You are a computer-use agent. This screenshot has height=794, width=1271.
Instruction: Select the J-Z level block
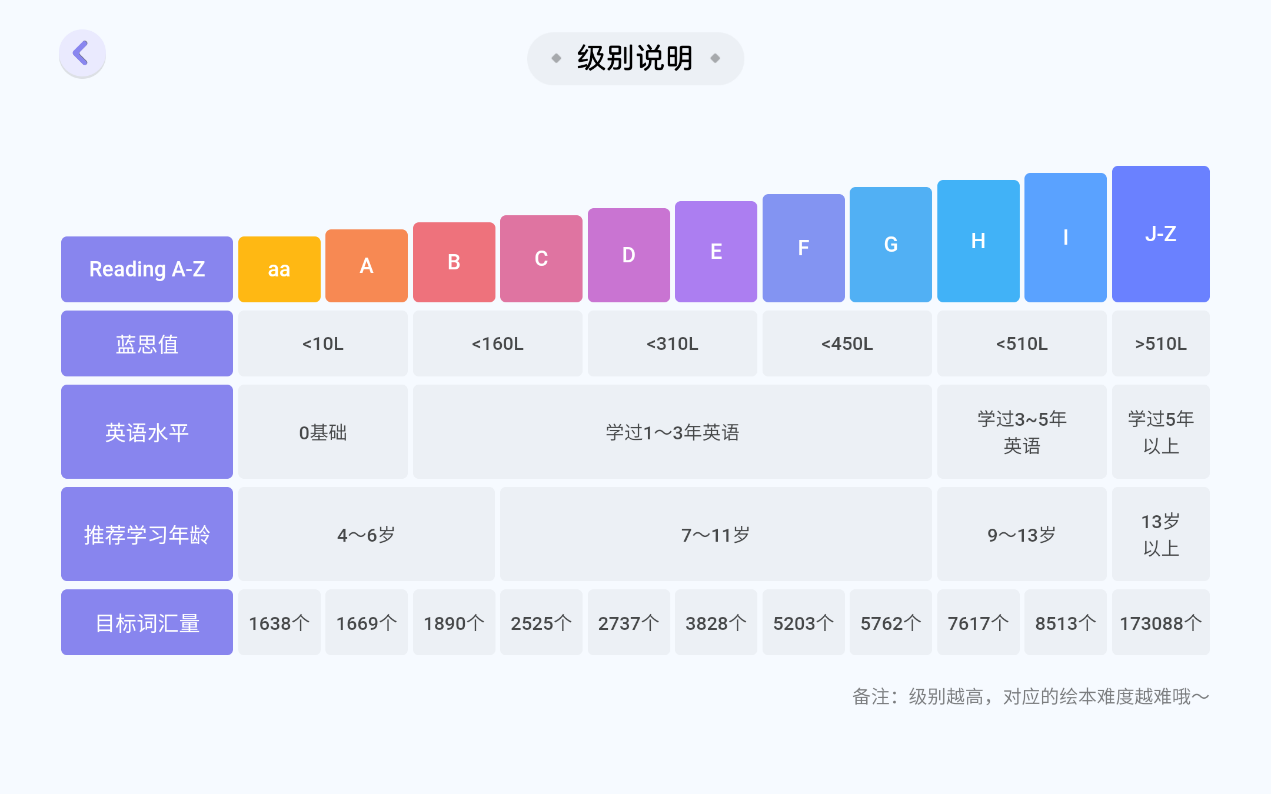click(1161, 234)
